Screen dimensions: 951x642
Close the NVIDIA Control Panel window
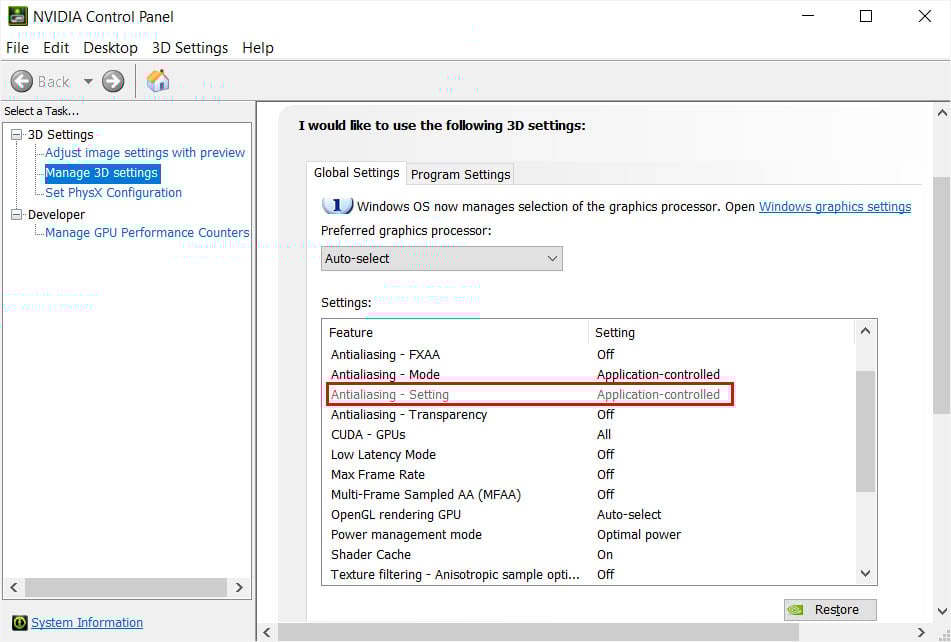(924, 16)
